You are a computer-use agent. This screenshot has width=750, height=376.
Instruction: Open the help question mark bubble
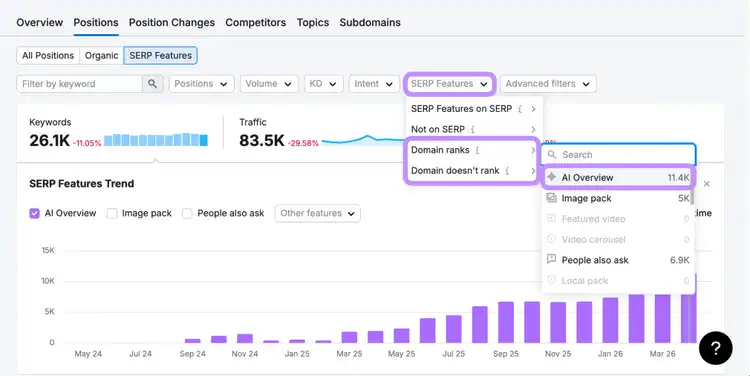[716, 348]
